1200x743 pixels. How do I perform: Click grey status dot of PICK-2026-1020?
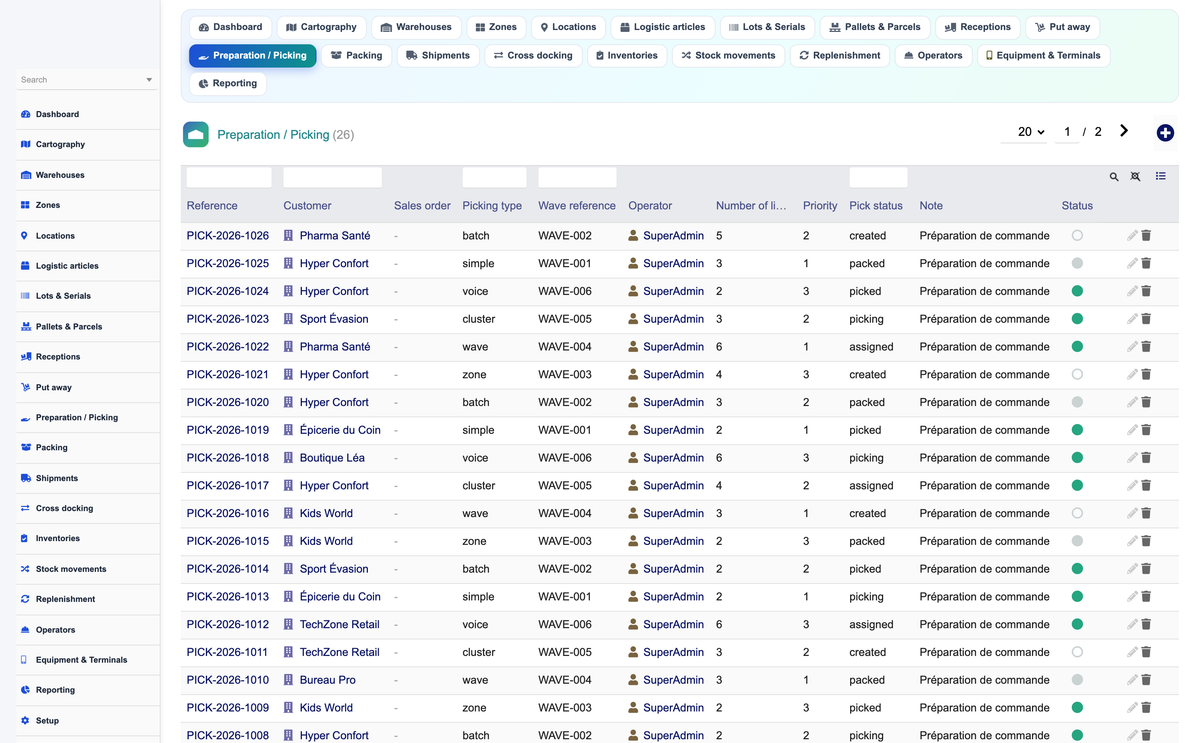[x=1077, y=402]
